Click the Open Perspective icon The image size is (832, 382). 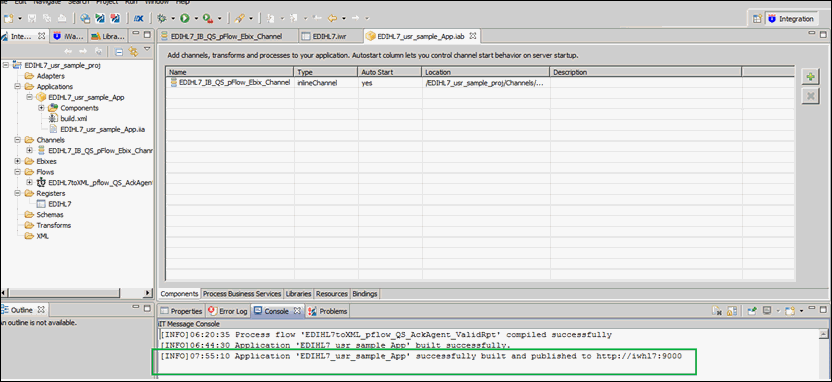point(757,19)
